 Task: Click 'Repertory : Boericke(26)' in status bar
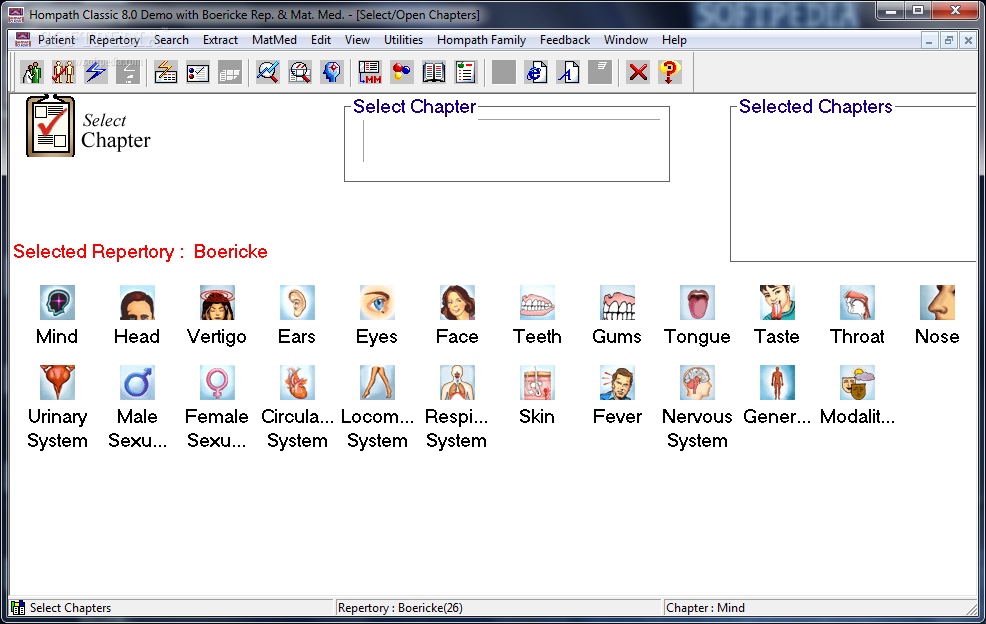(x=400, y=608)
